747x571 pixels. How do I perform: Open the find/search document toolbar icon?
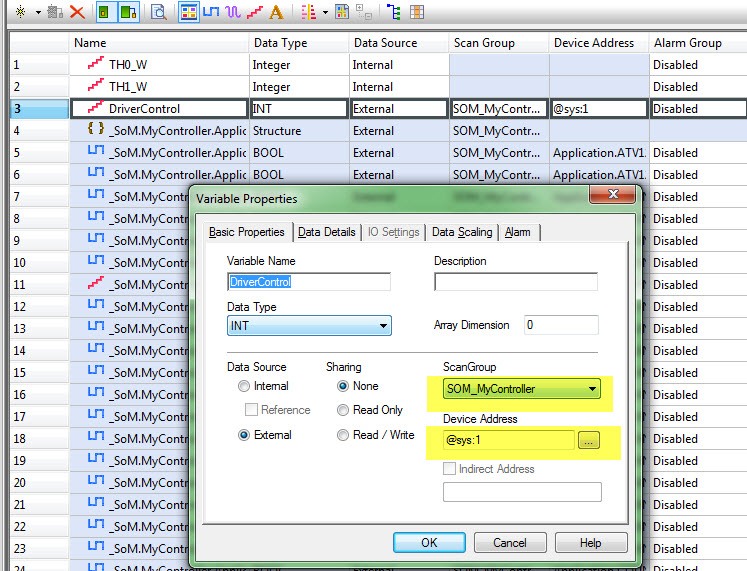coord(158,12)
